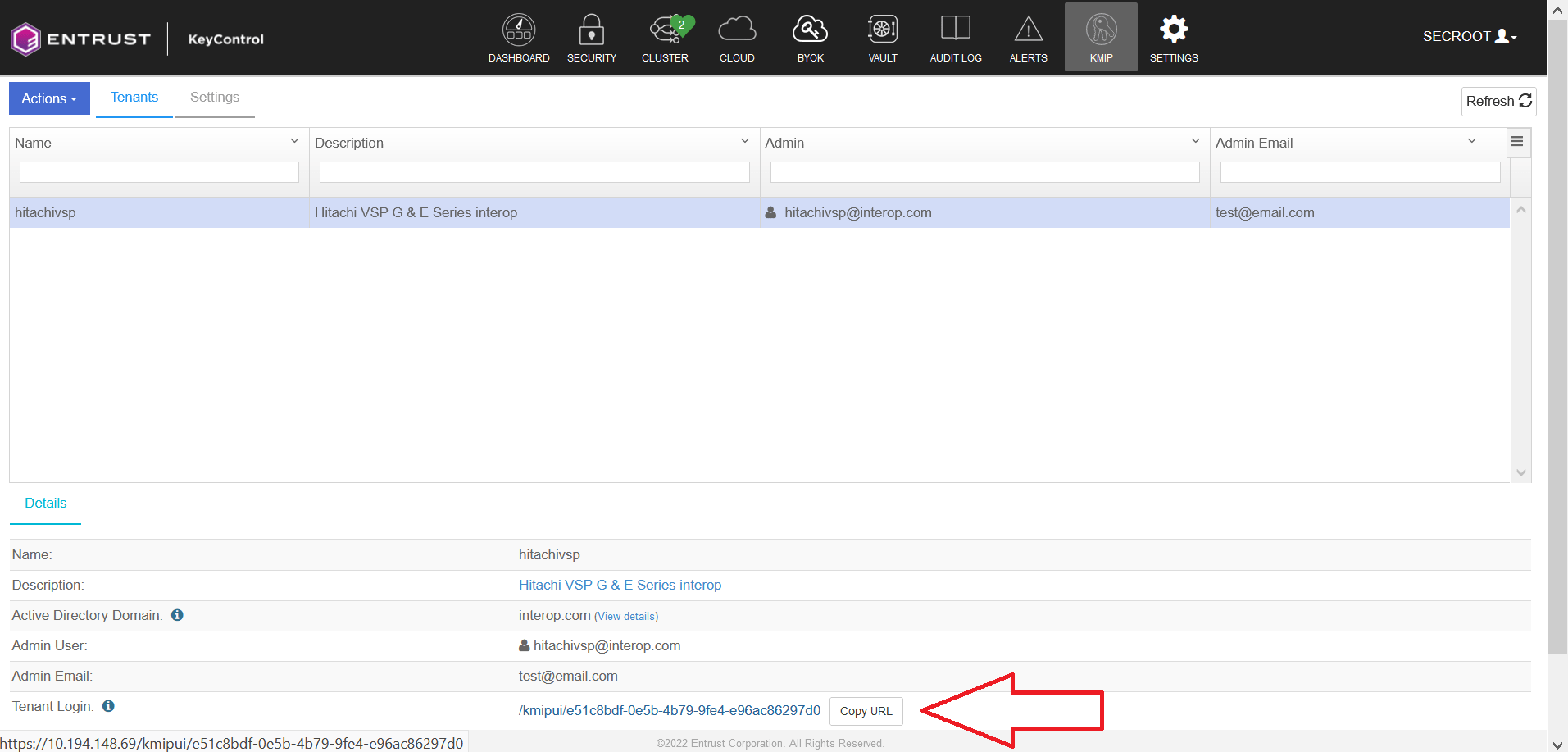This screenshot has width=1568, height=752.
Task: Expand the Admin Email column menu
Action: pyautogui.click(x=1472, y=141)
